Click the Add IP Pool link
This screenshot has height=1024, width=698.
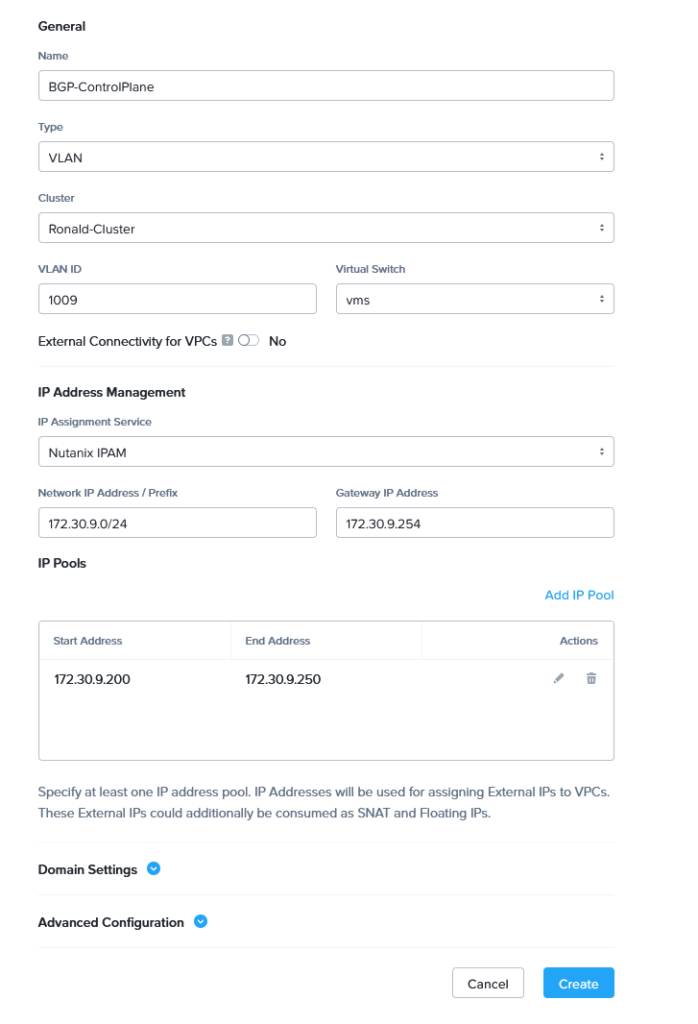579,595
